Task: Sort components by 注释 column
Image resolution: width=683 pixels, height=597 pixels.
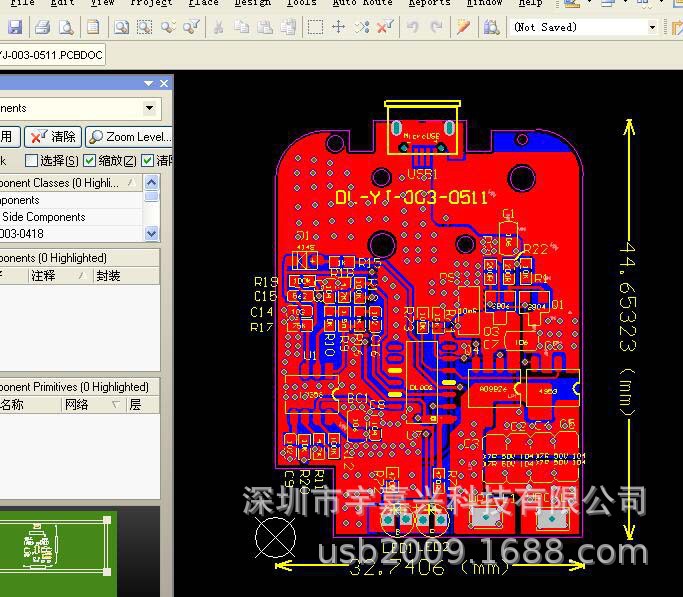Action: [61, 276]
